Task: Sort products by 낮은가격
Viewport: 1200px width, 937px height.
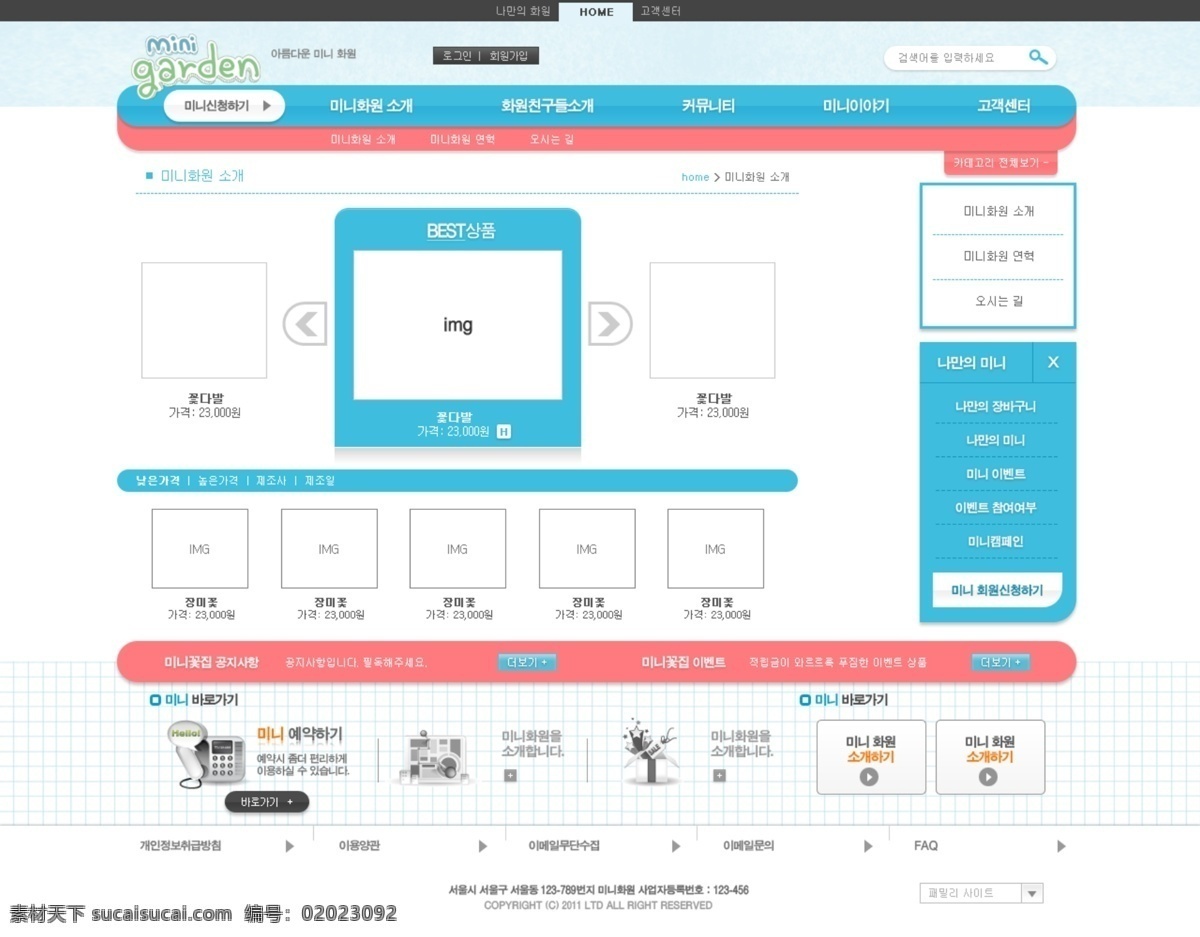Action: click(158, 481)
